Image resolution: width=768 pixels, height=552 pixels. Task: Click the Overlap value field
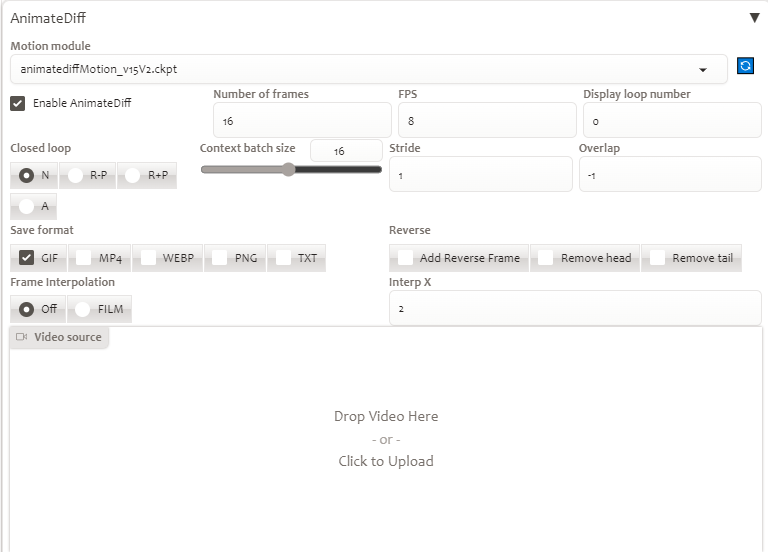coord(670,174)
